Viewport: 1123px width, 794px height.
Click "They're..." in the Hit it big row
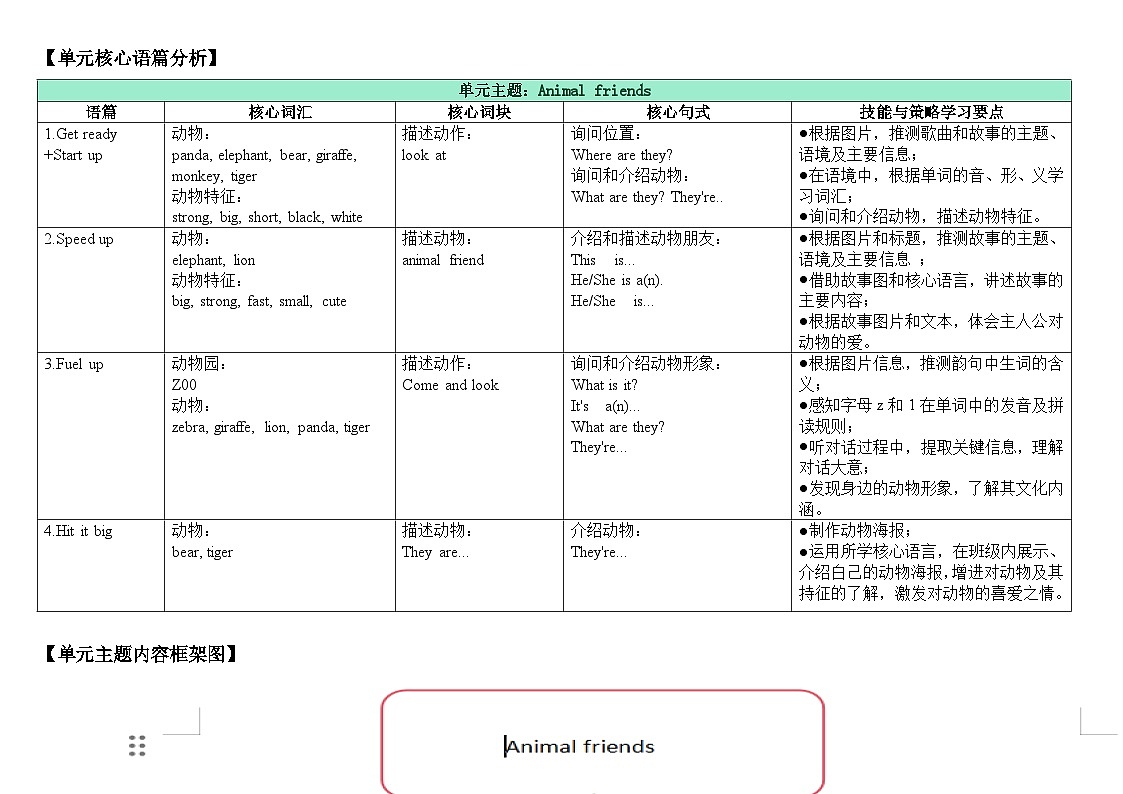[x=599, y=552]
